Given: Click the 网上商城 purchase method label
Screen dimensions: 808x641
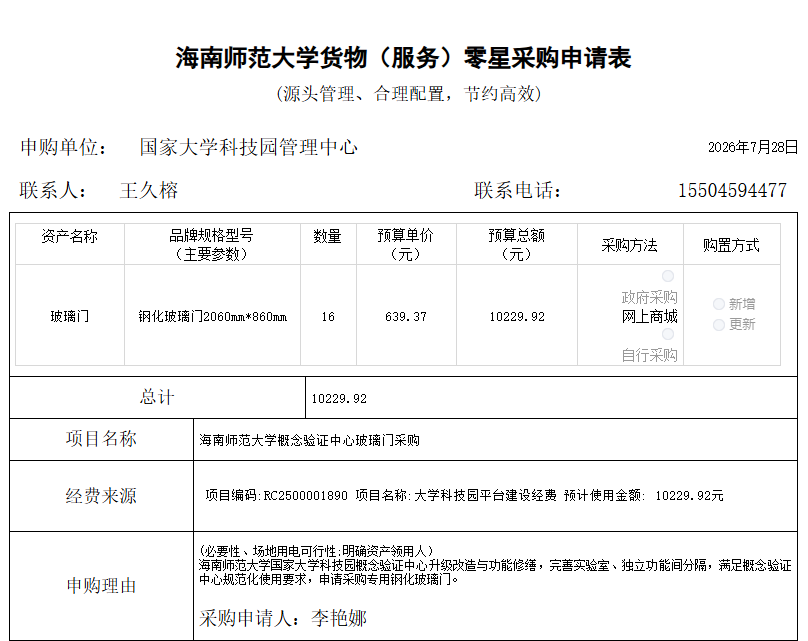Looking at the screenshot, I should 649,316.
